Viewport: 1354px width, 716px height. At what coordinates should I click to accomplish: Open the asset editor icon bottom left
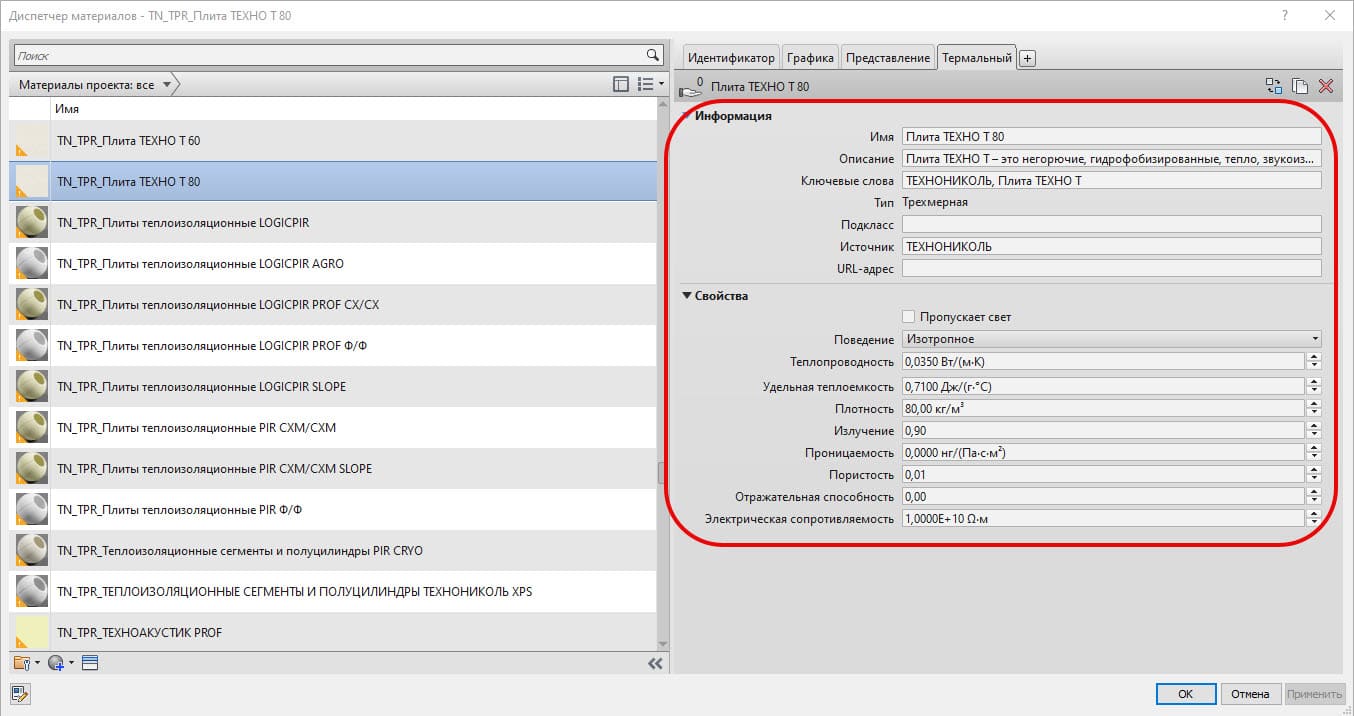point(18,693)
